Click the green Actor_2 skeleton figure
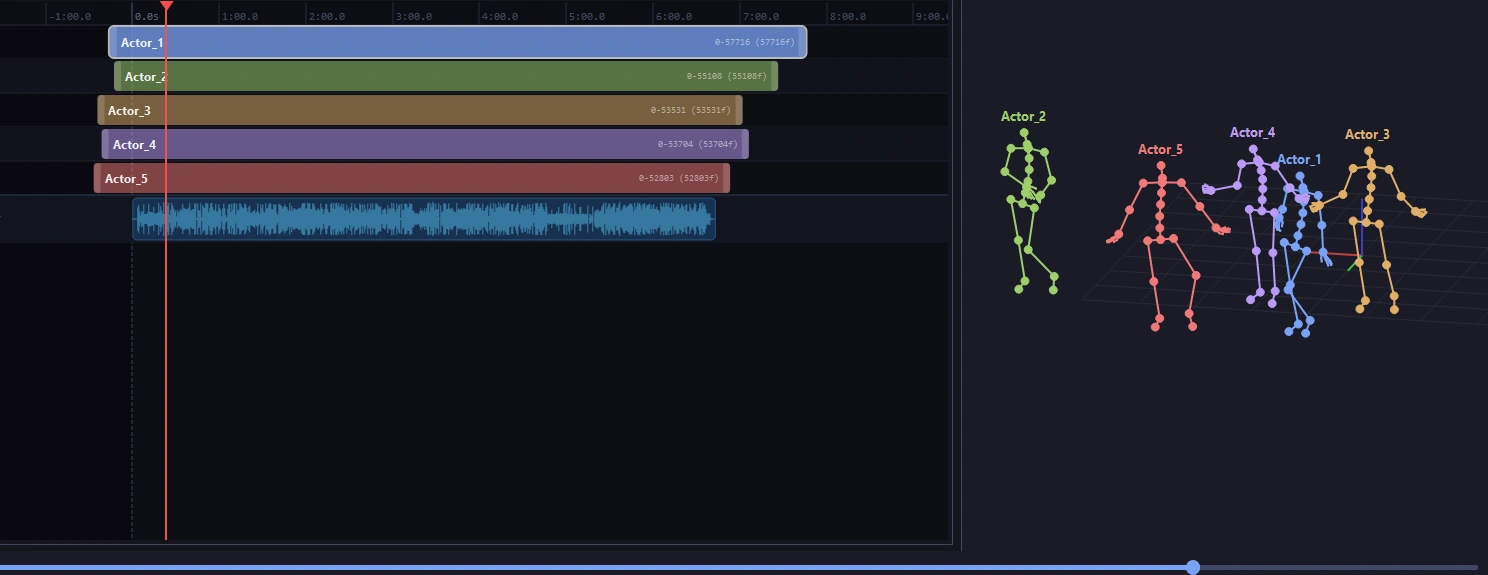Viewport: 1488px width, 575px height. coord(1029,210)
